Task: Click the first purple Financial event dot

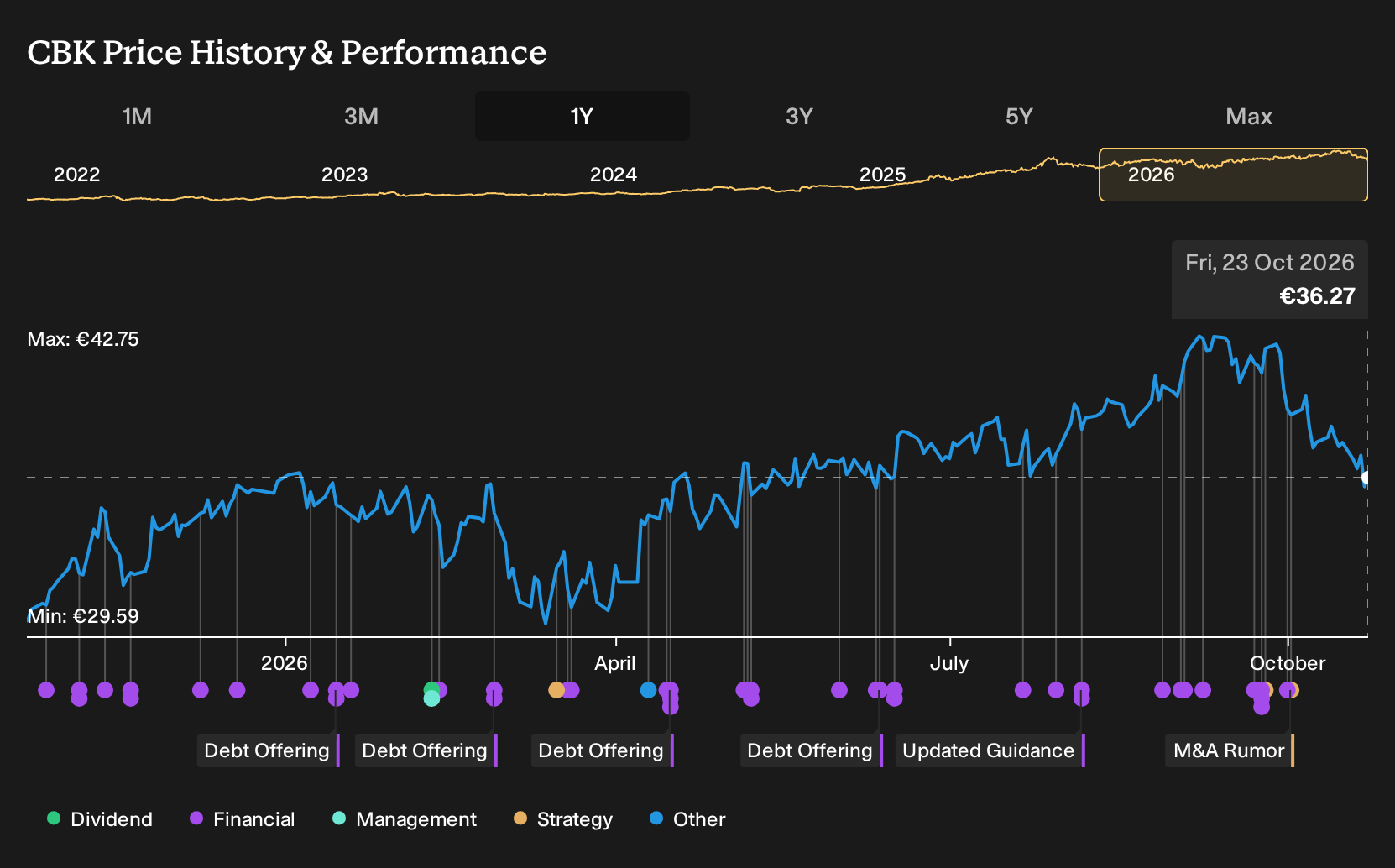Action: (46, 690)
